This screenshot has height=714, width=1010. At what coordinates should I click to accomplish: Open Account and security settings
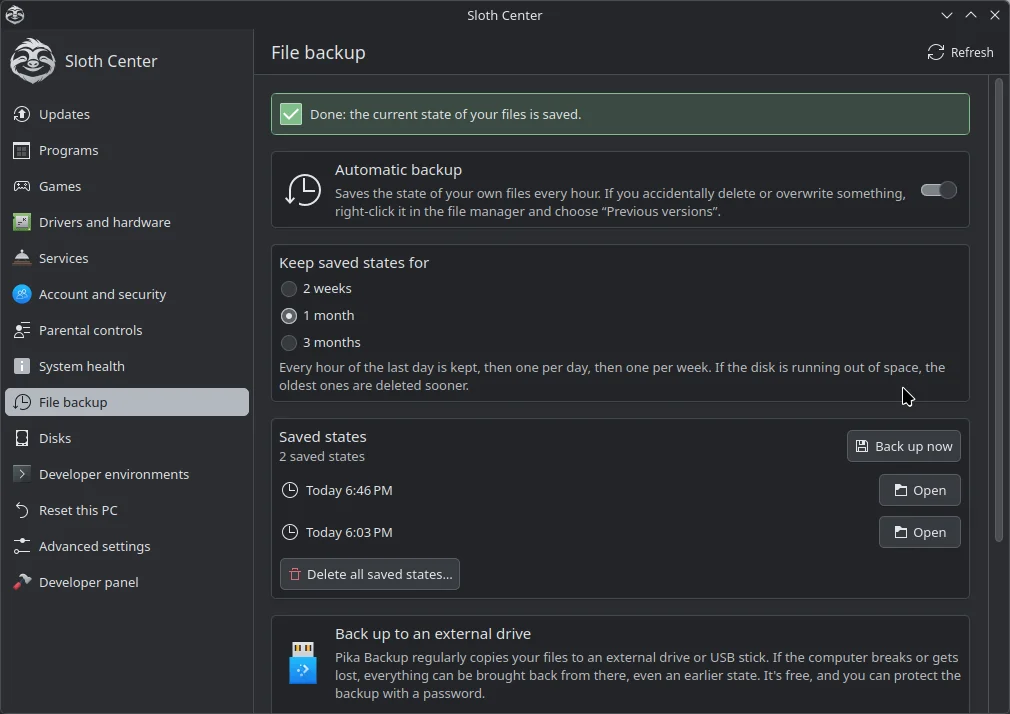click(127, 294)
